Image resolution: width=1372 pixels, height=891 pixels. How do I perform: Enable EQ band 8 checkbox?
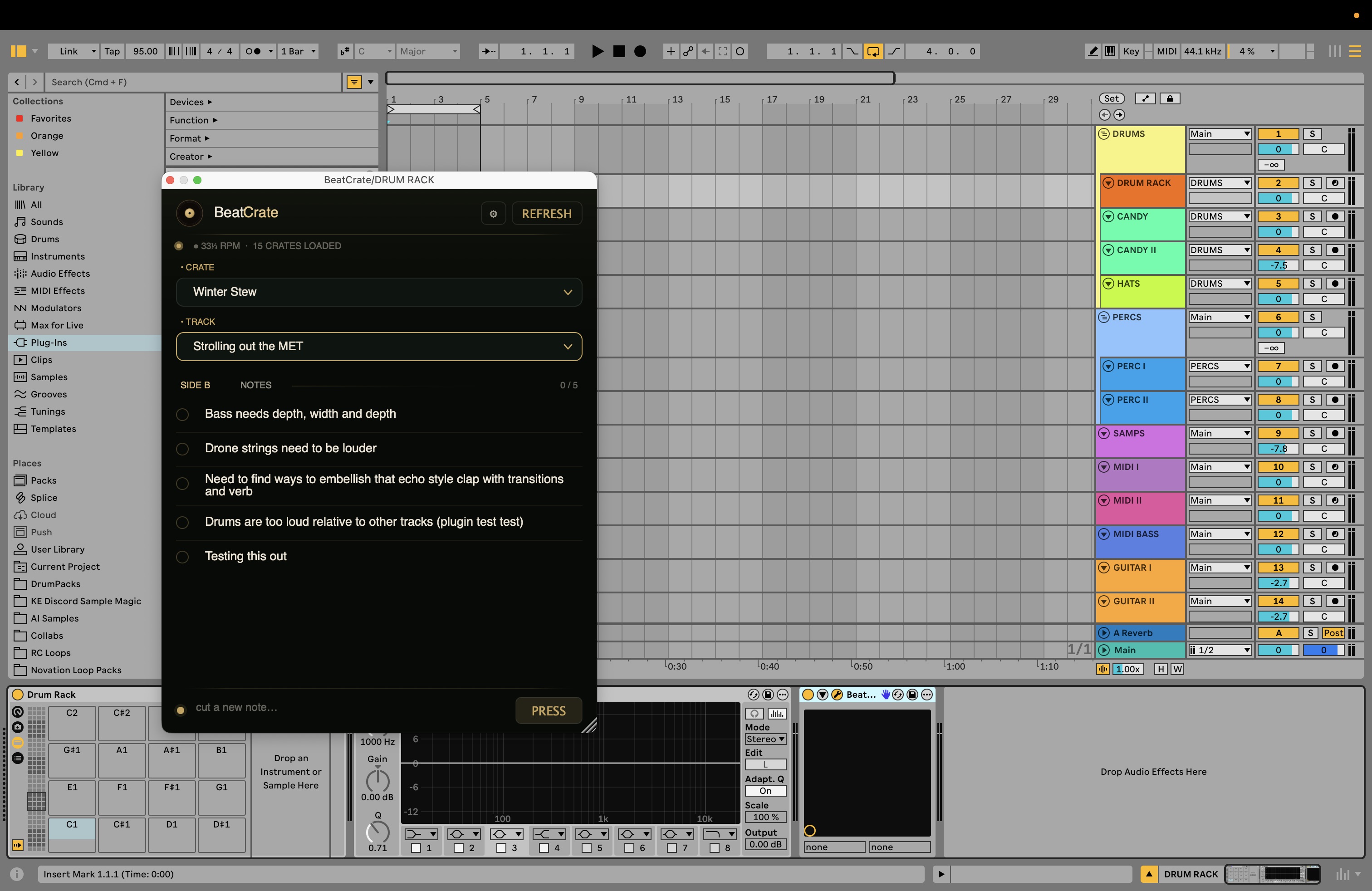click(x=715, y=848)
